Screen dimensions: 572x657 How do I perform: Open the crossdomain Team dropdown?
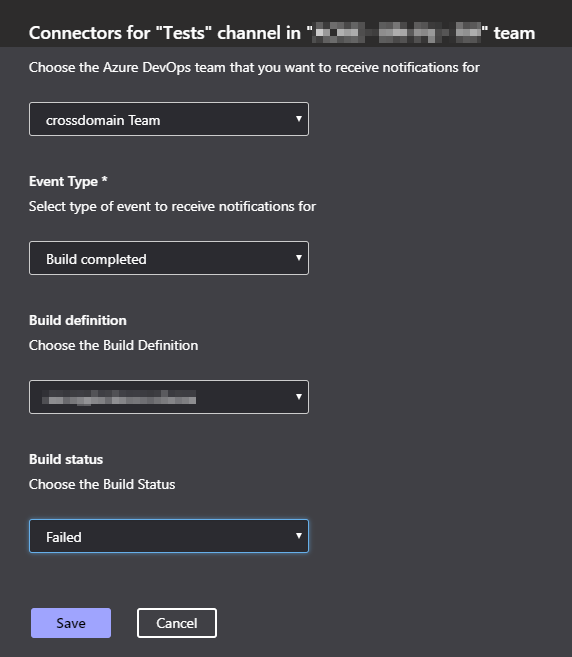[169, 119]
